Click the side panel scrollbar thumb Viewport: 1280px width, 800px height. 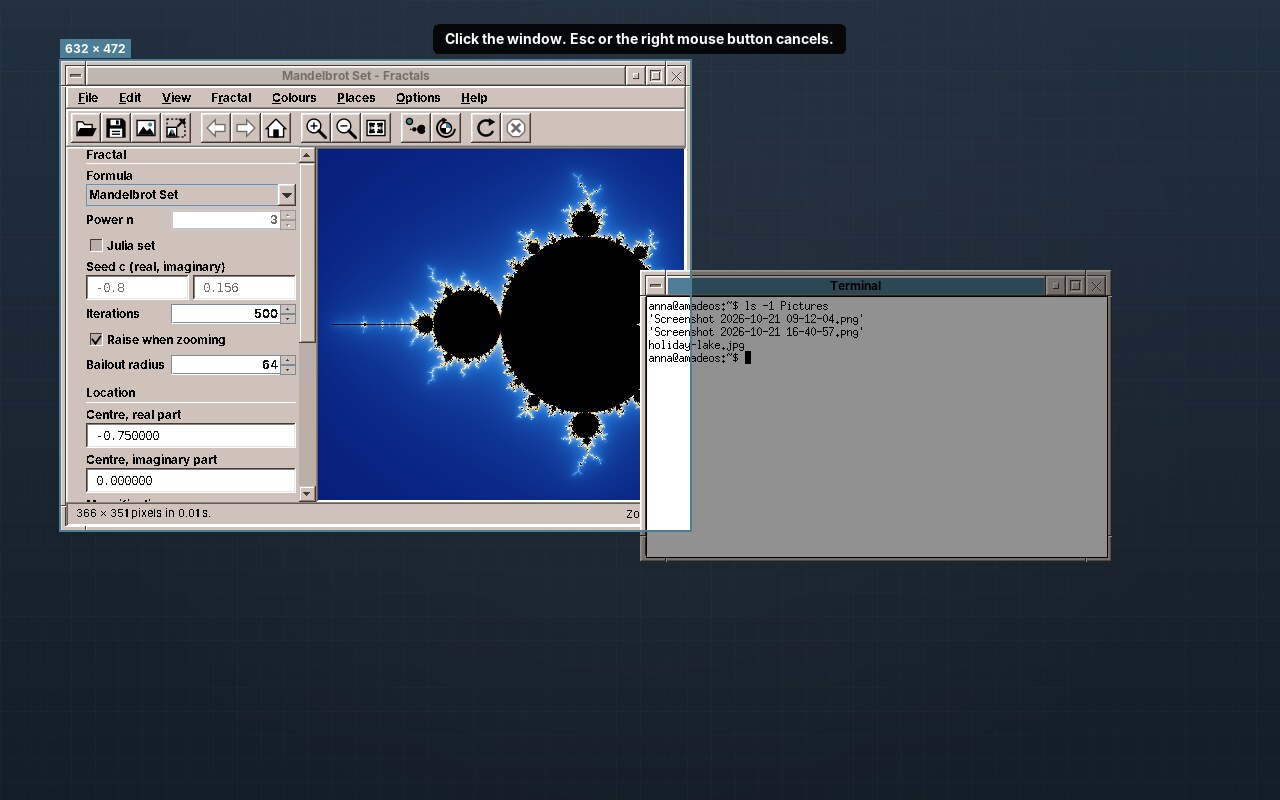click(307, 253)
